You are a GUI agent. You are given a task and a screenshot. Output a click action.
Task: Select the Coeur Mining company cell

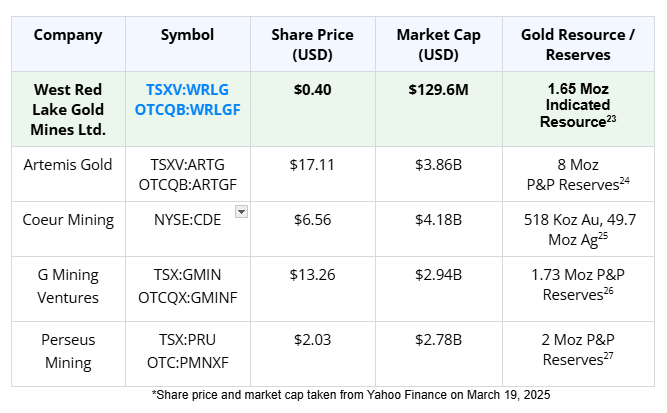(68, 220)
